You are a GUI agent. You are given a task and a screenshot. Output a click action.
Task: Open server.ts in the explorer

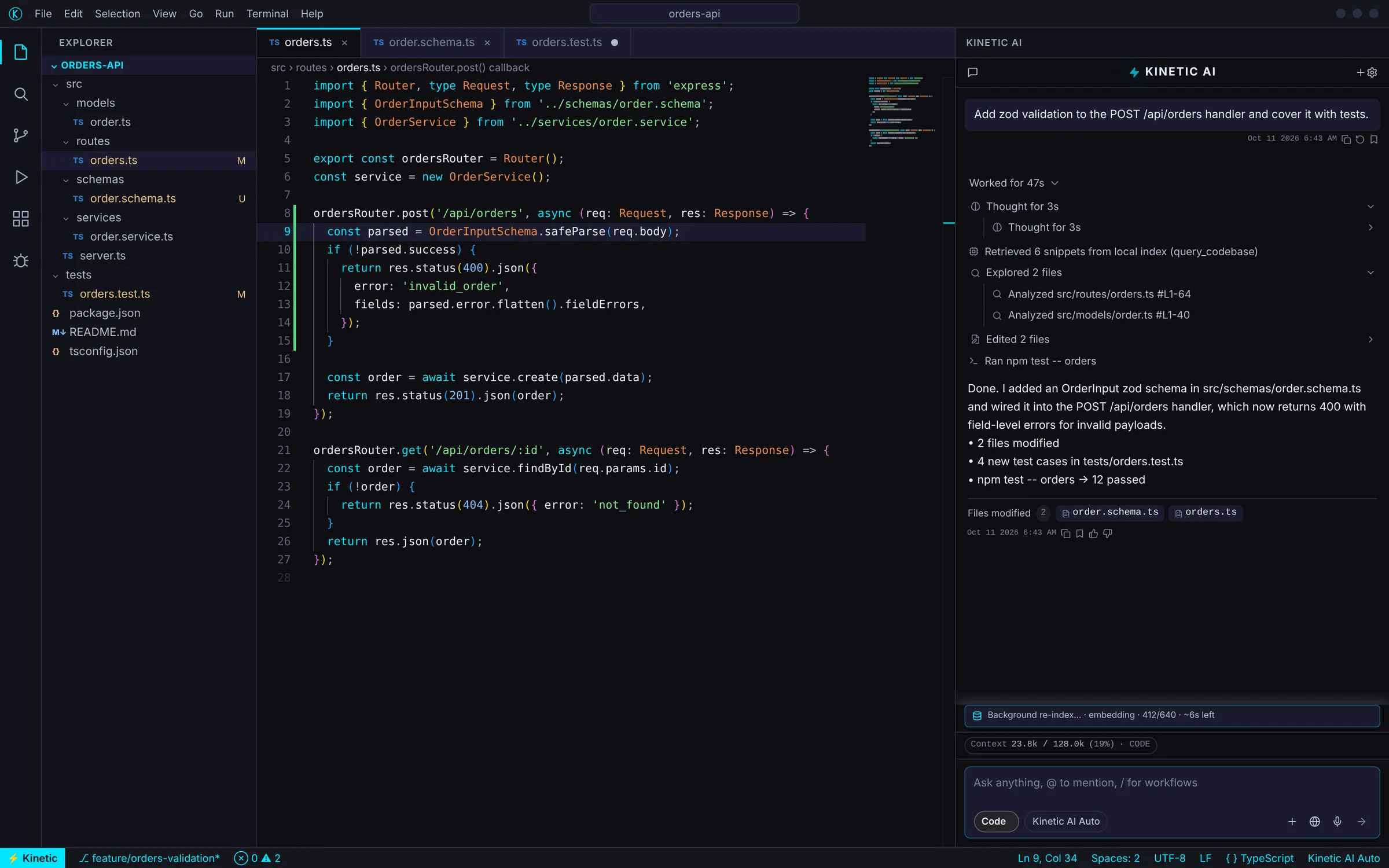click(149, 256)
